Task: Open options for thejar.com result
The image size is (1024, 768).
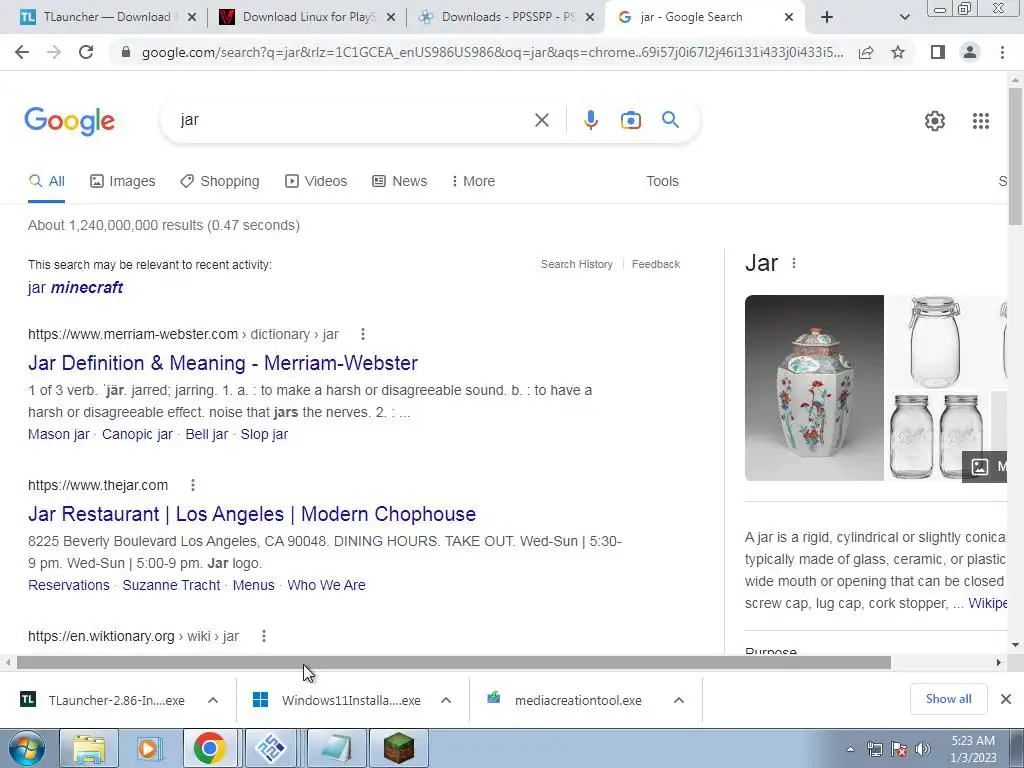Action: pyautogui.click(x=192, y=485)
